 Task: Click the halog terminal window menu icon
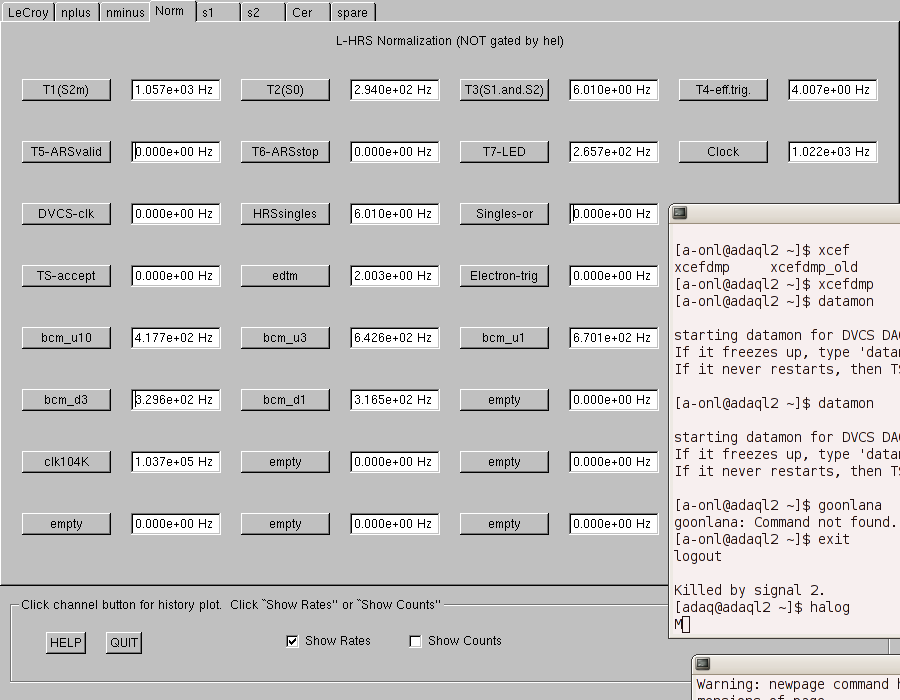(680, 213)
